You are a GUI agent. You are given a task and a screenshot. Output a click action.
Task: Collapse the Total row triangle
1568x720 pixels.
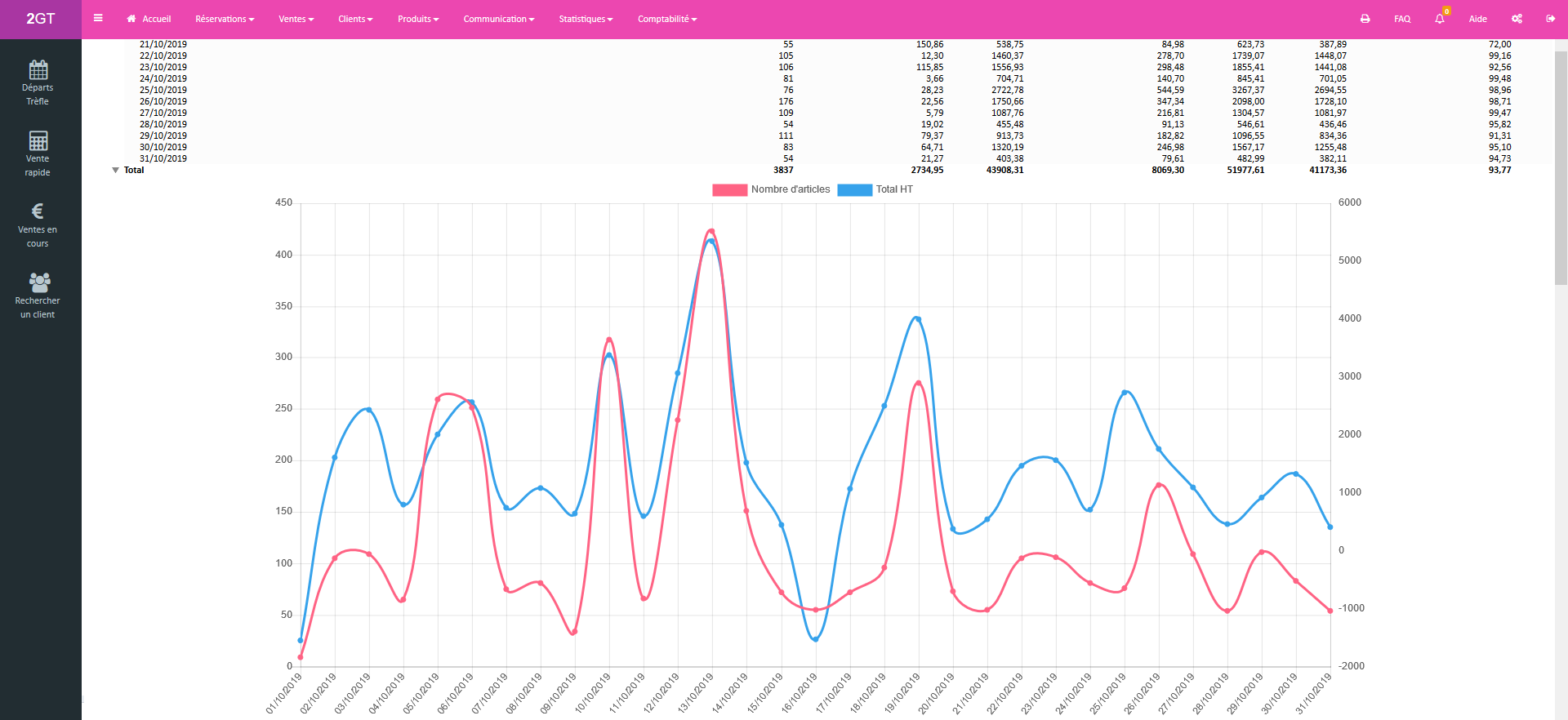(115, 171)
